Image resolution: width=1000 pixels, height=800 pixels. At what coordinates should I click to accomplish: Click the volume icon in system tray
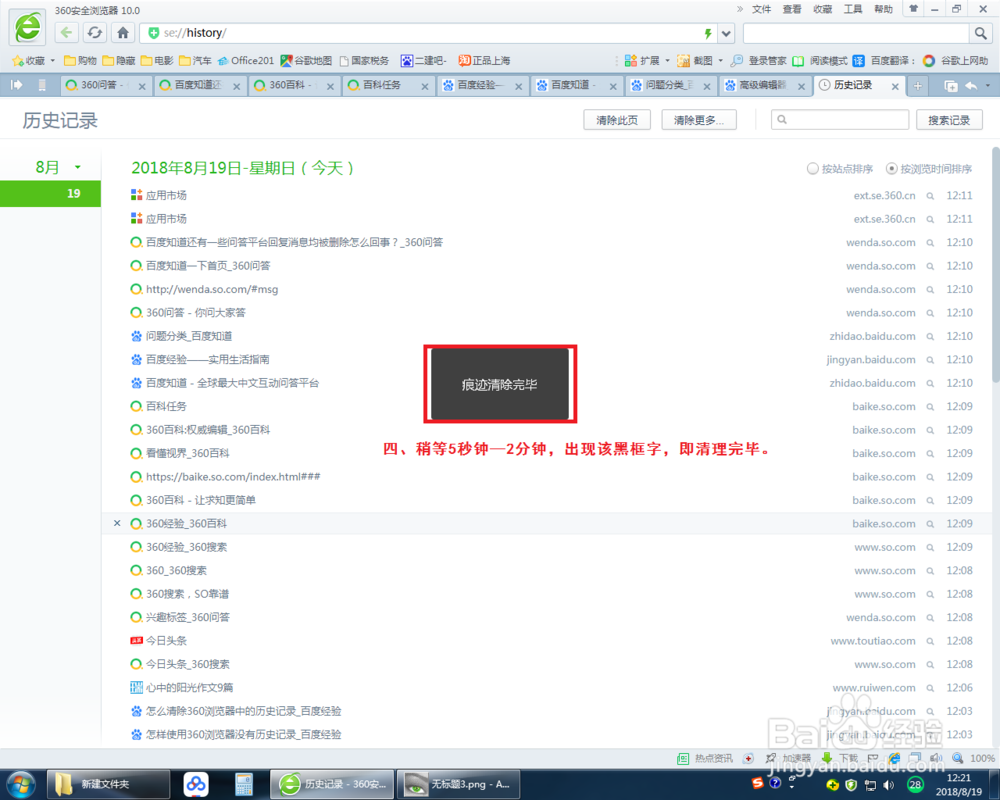coord(888,785)
